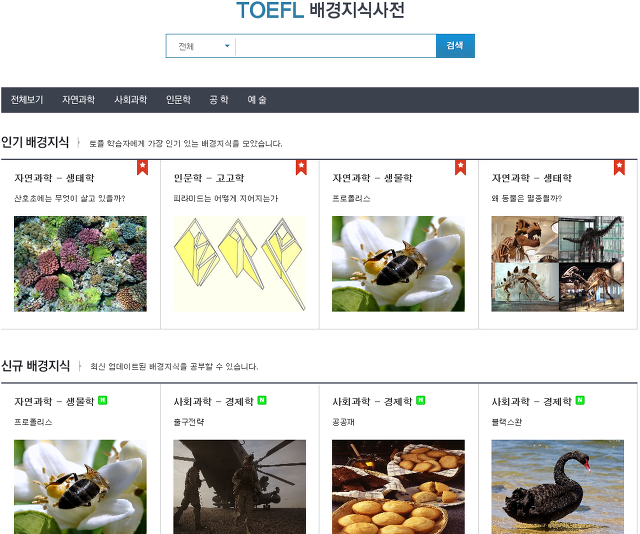Click the TOEFL 배경지식사전 title logo
Screen dimensions: 640x534
click(x=320, y=10)
